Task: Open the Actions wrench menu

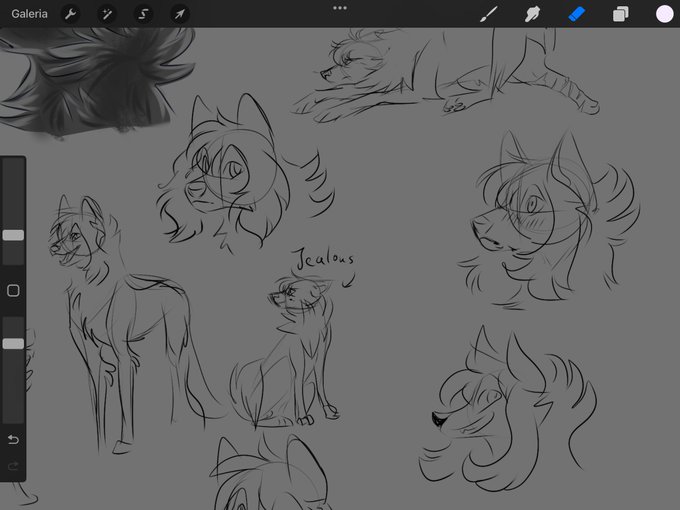Action: (70, 14)
